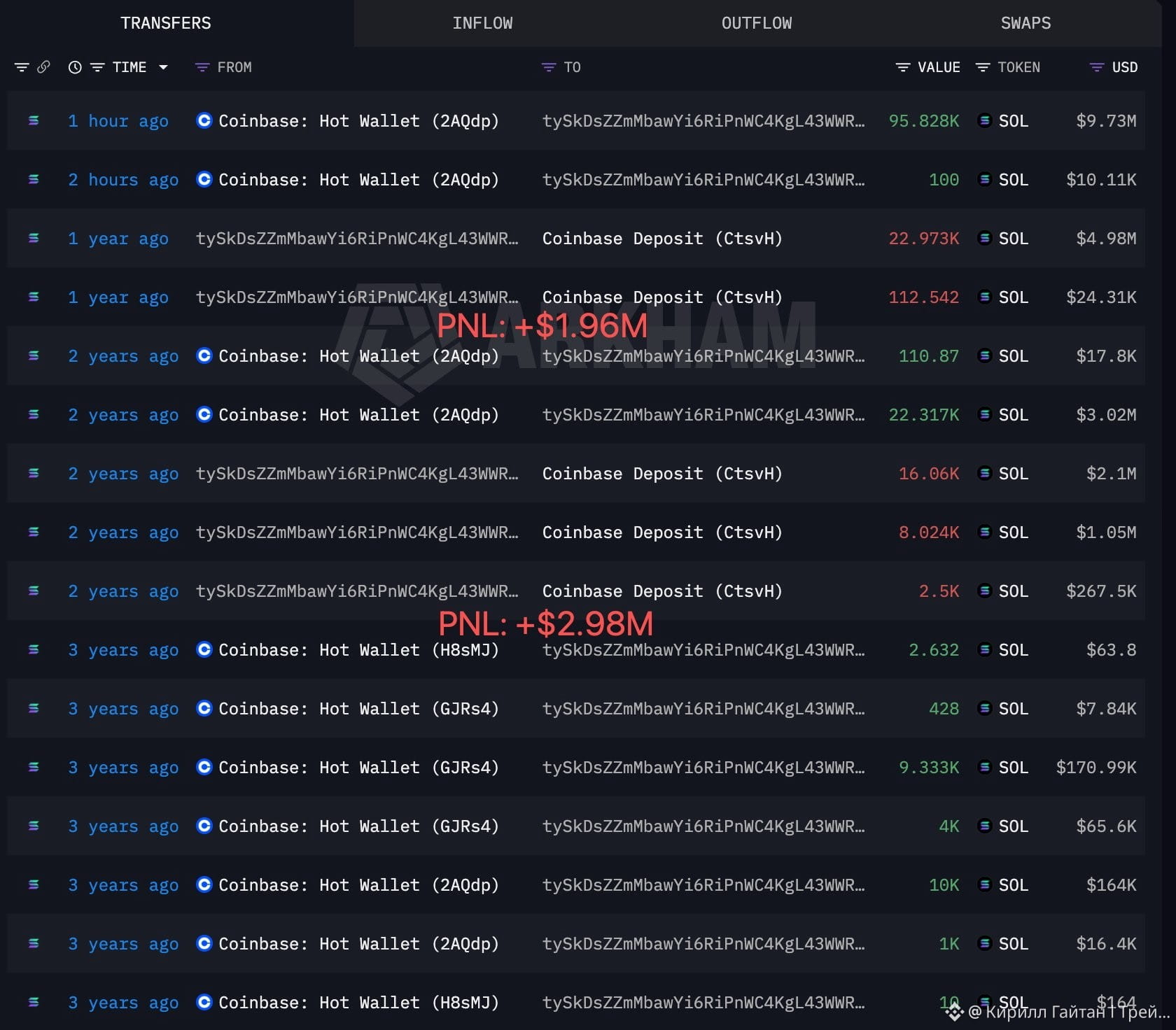Click SOL token icon in $24.31K row
This screenshot has height=1030, width=1176.
984,297
